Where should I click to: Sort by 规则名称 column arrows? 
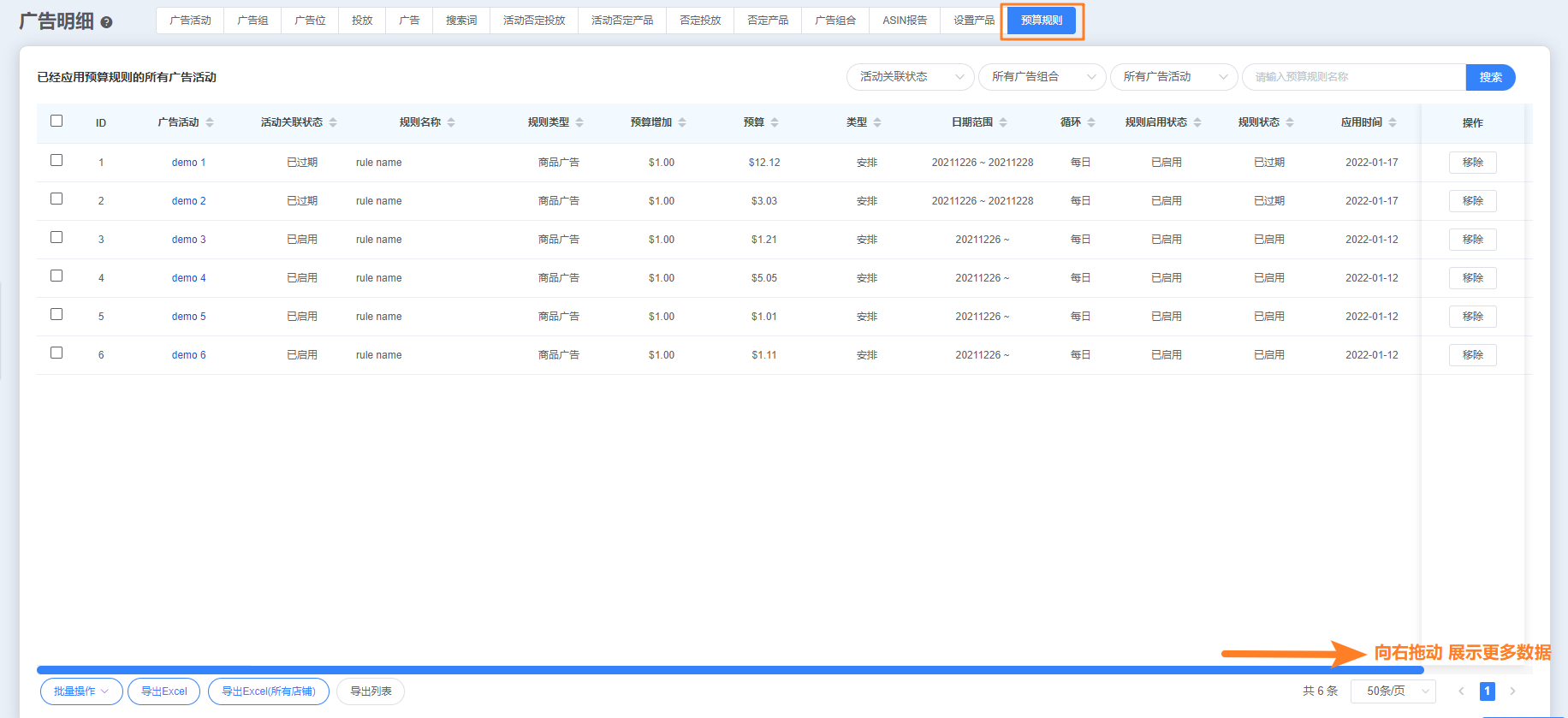(x=451, y=122)
